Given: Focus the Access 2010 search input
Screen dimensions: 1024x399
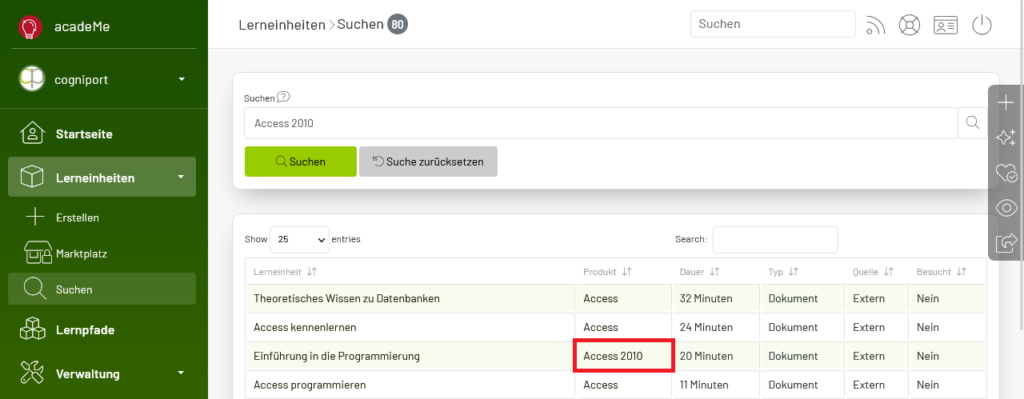Looking at the screenshot, I should tap(601, 123).
